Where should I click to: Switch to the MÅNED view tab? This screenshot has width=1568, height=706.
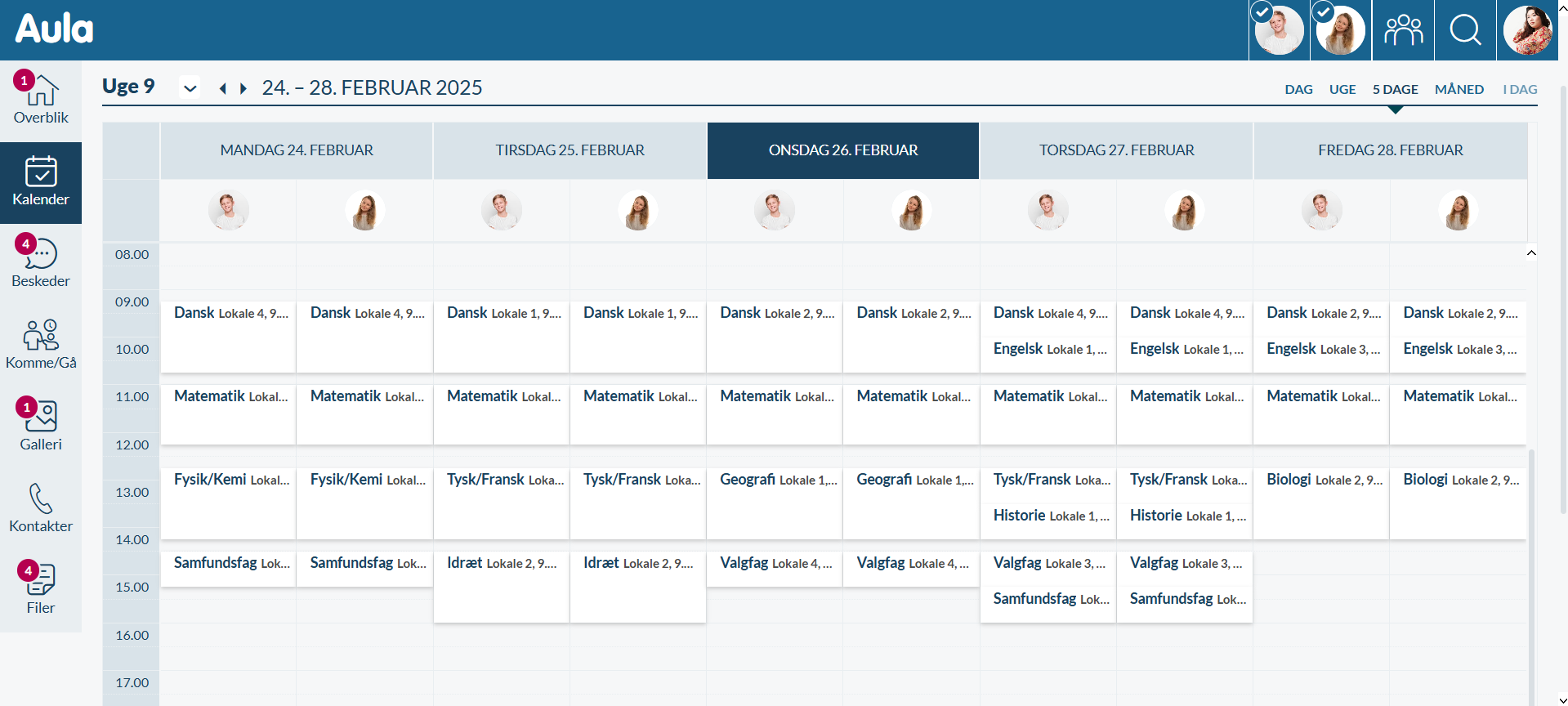point(1459,89)
